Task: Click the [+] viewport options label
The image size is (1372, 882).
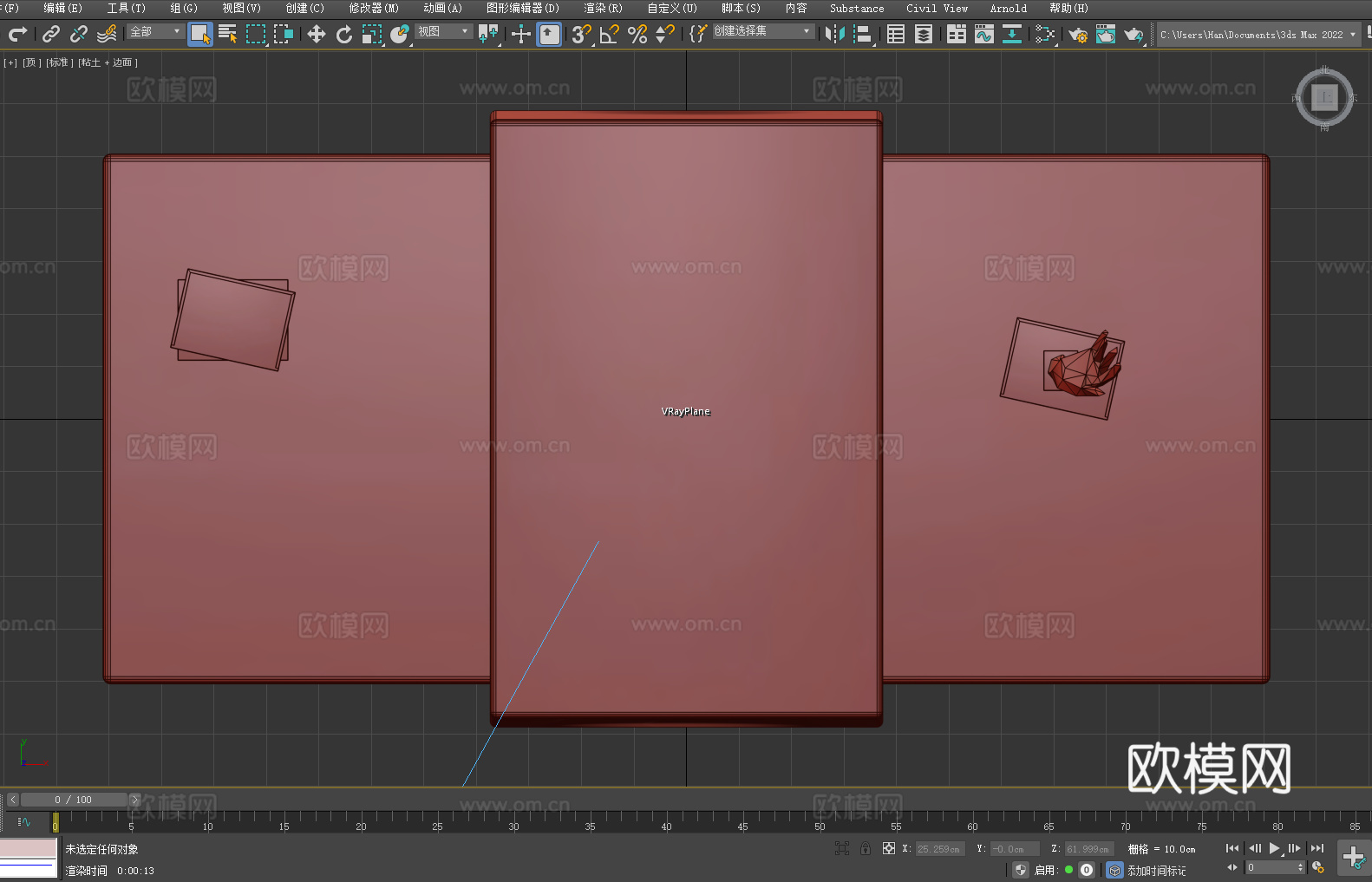Action: tap(10, 62)
